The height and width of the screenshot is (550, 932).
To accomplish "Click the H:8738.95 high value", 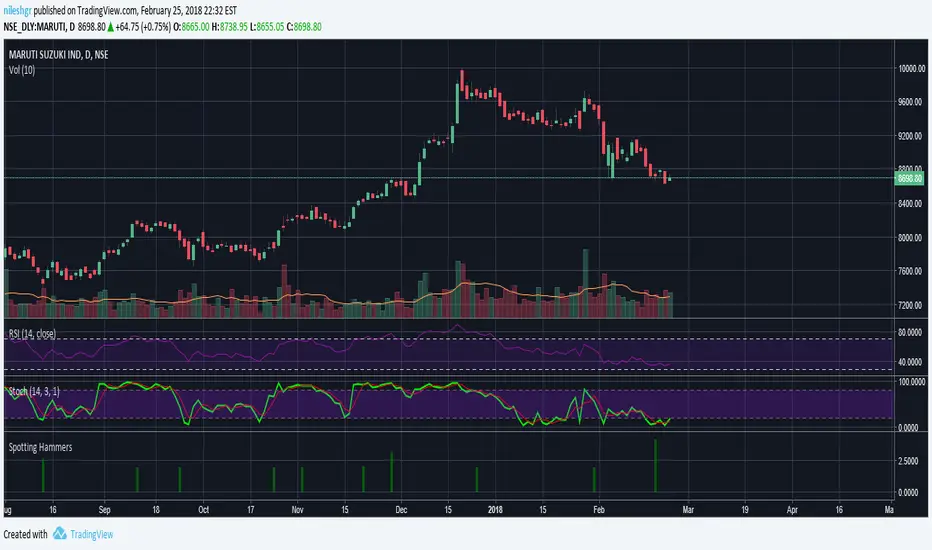I will coord(229,27).
